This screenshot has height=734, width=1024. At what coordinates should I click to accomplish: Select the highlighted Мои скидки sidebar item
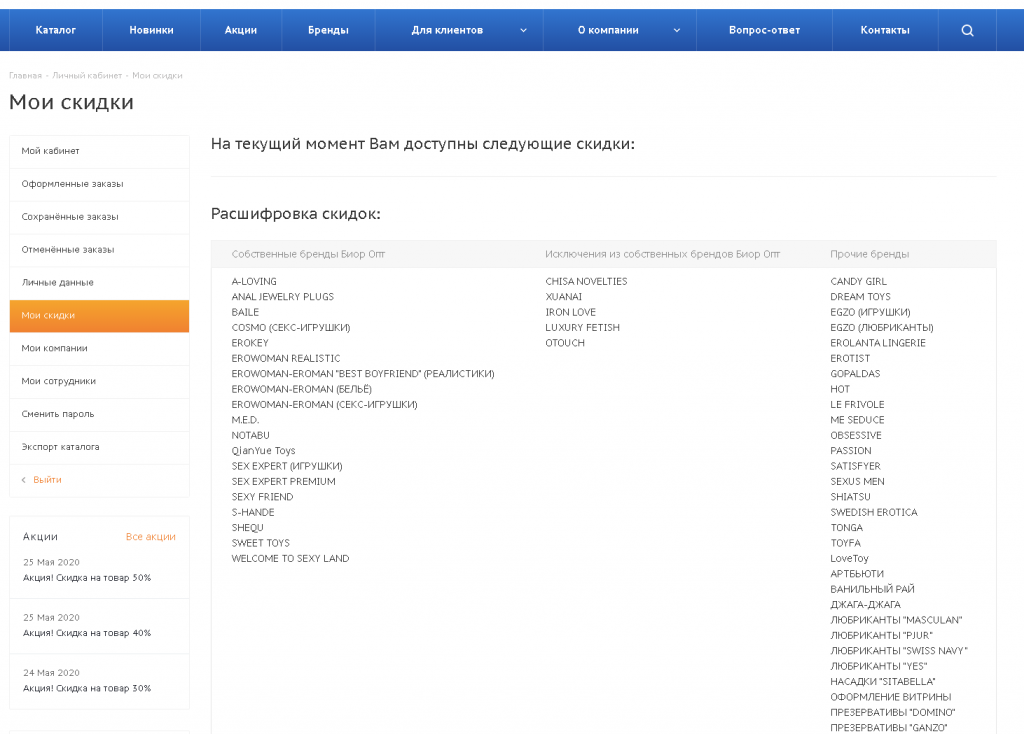99,316
